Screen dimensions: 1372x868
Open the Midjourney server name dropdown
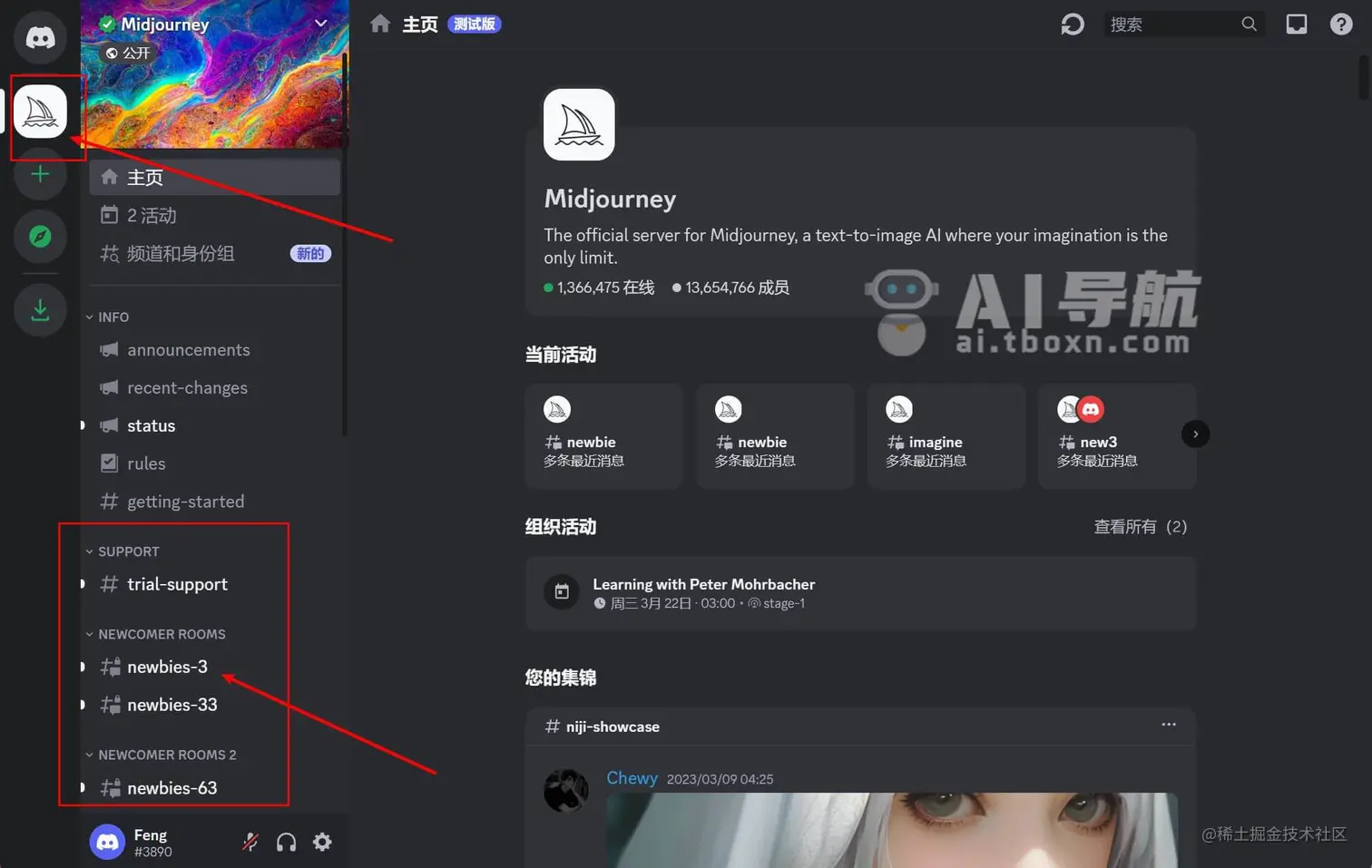319,24
